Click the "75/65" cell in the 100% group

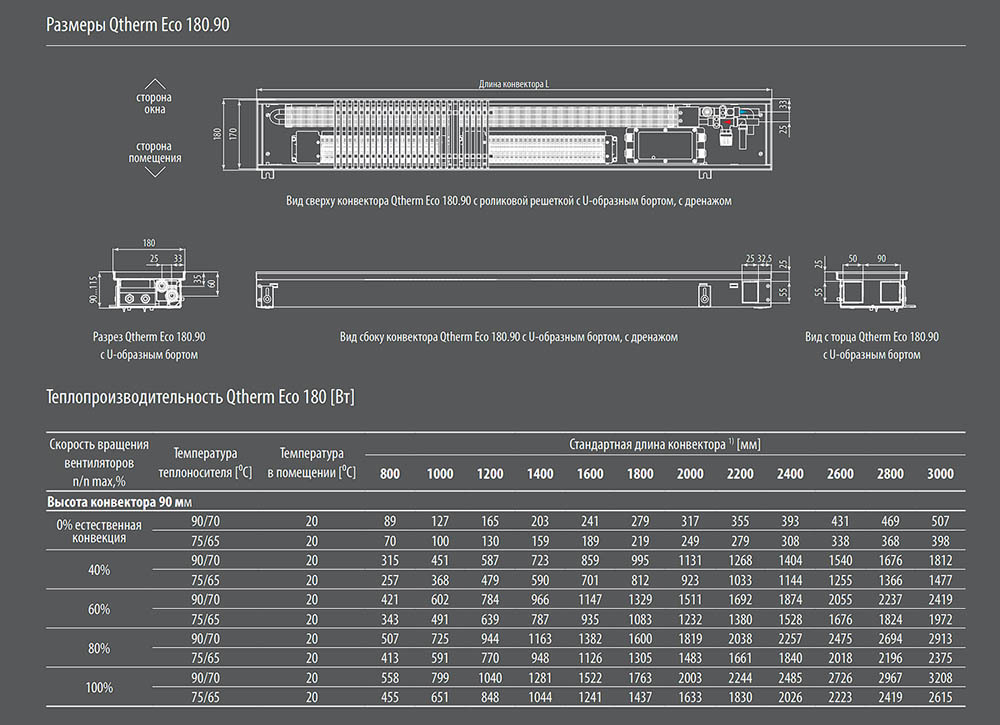(x=205, y=698)
